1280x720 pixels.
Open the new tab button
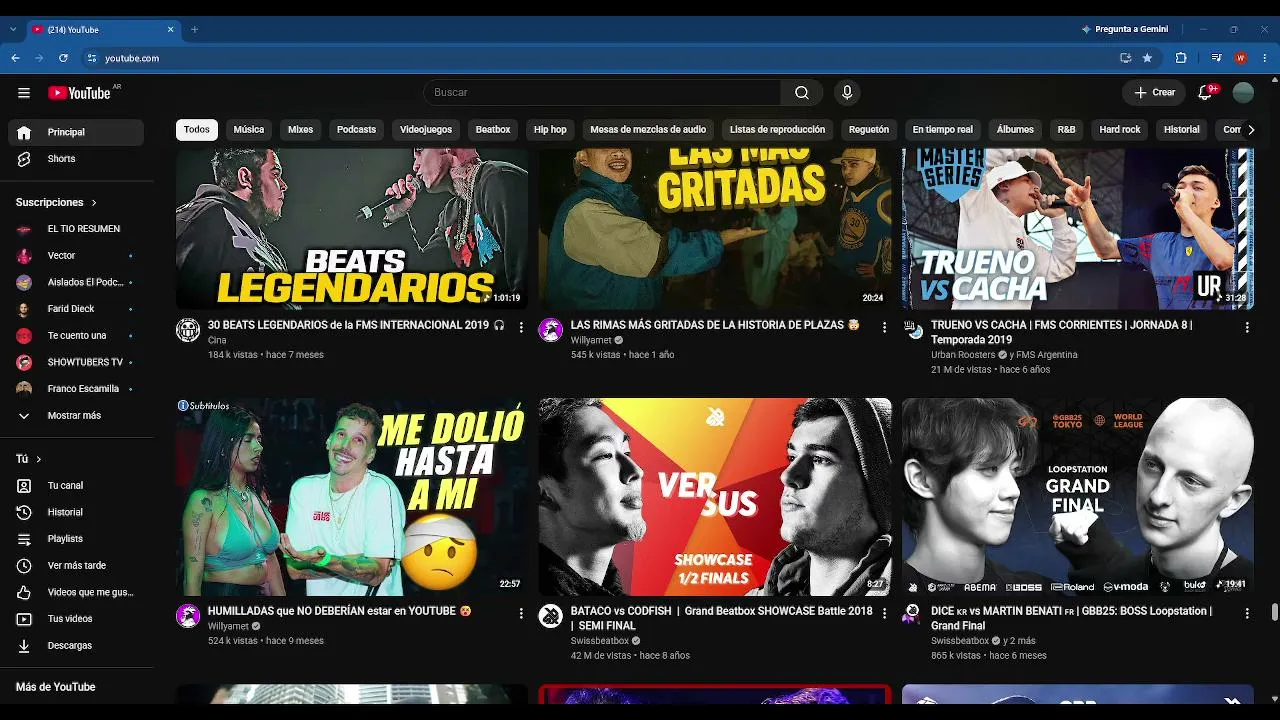click(x=194, y=29)
